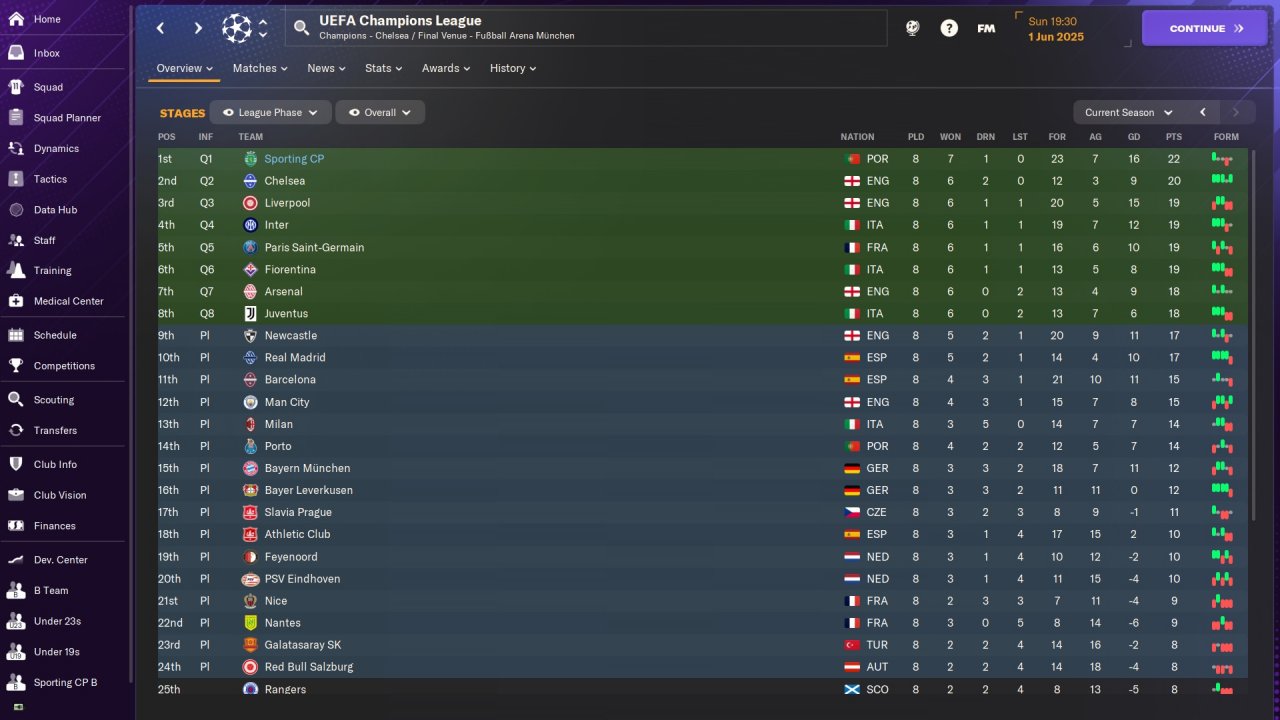Open the History tab

pos(512,68)
